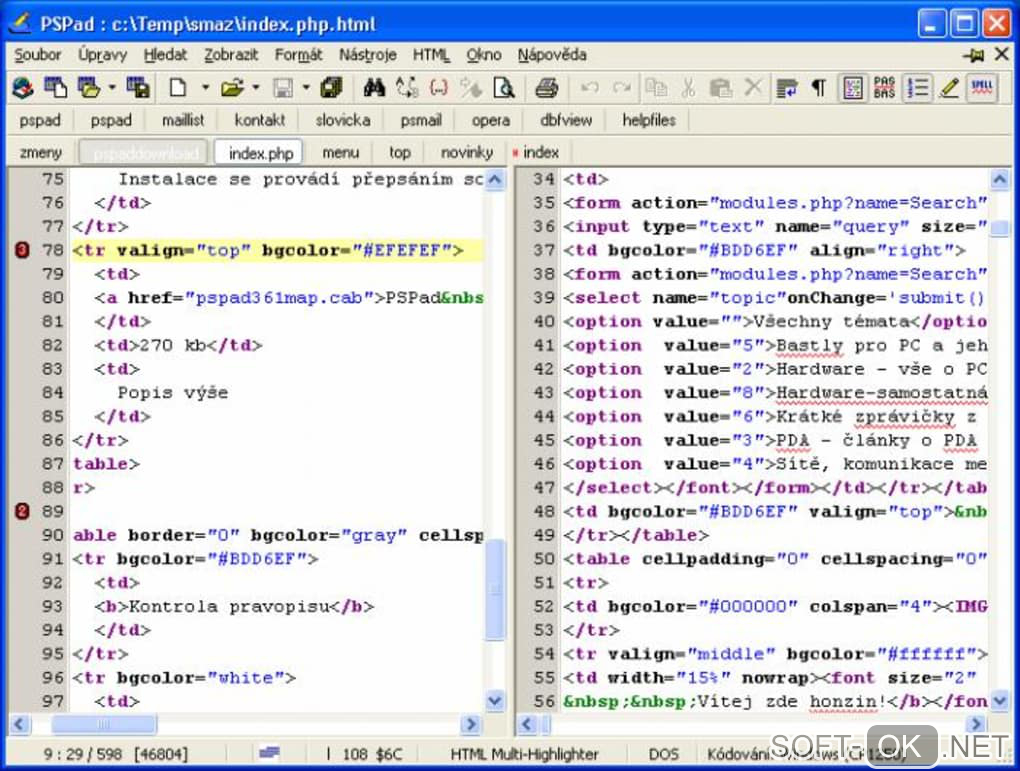This screenshot has height=771, width=1020.
Task: Expand the Save dropdown arrow
Action: tap(306, 88)
